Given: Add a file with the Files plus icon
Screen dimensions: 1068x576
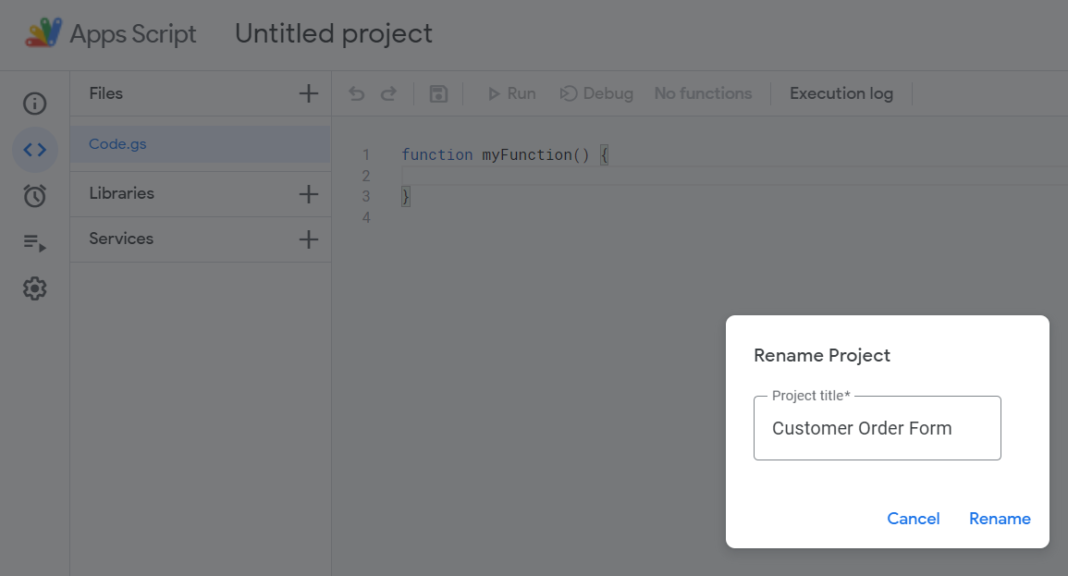Looking at the screenshot, I should tap(309, 94).
